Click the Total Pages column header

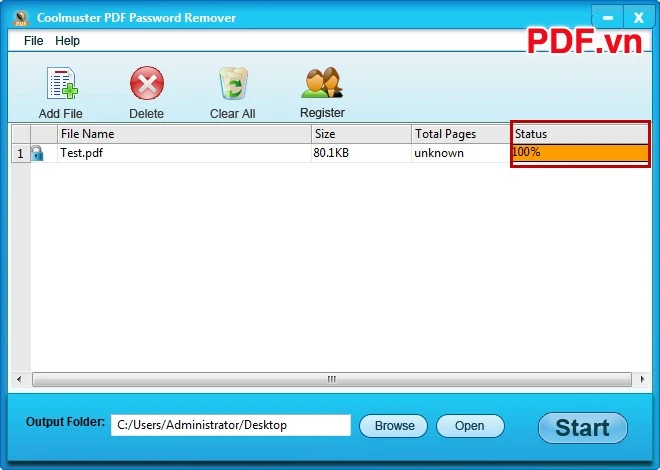tap(461, 134)
